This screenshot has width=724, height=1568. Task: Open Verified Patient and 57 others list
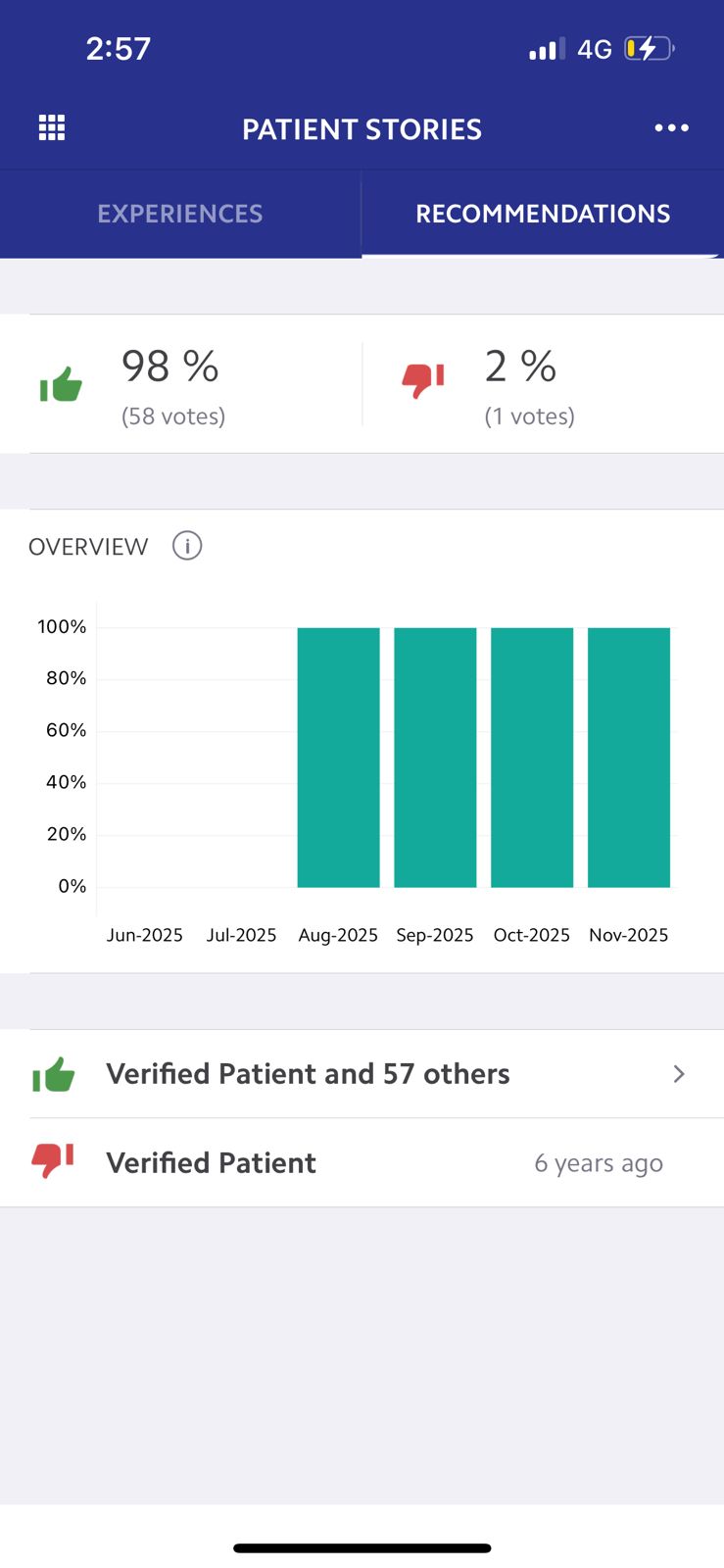(x=308, y=1074)
